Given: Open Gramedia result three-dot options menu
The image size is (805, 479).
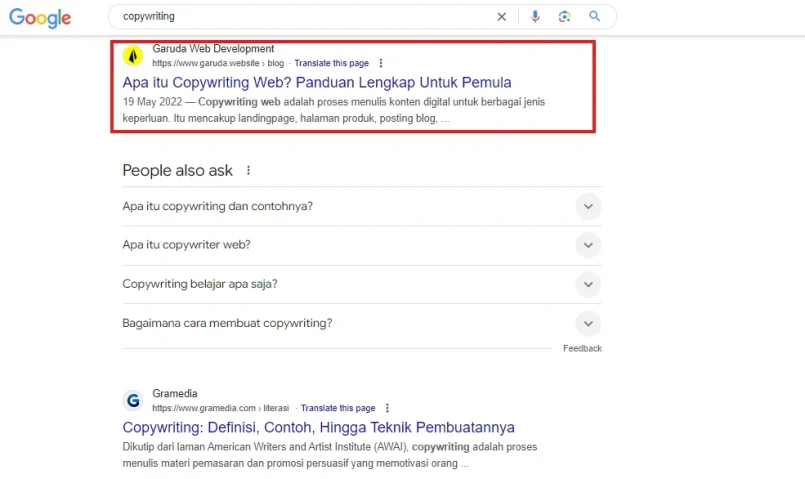Looking at the screenshot, I should 387,408.
